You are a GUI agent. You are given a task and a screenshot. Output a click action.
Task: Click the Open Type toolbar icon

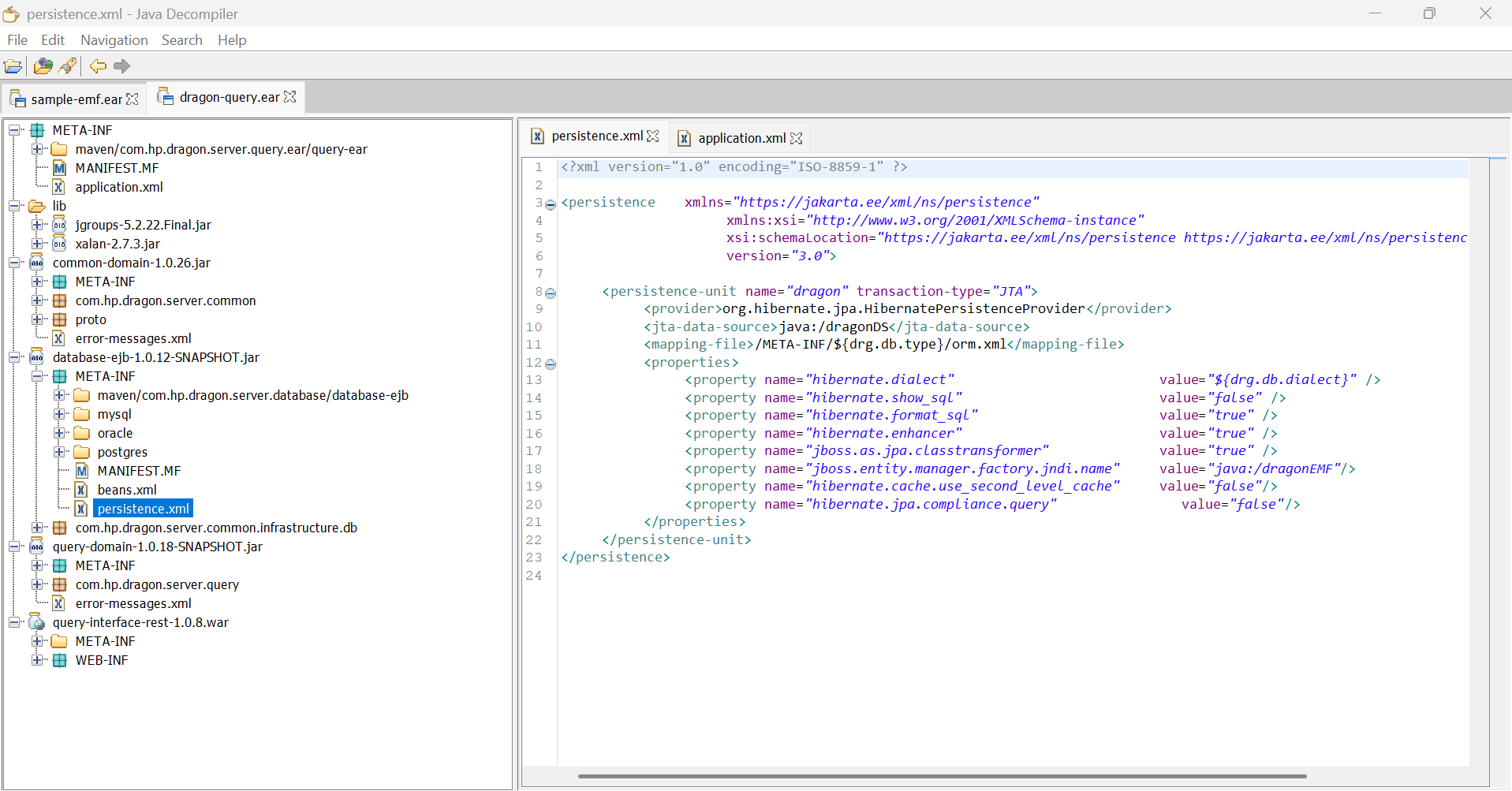(43, 66)
